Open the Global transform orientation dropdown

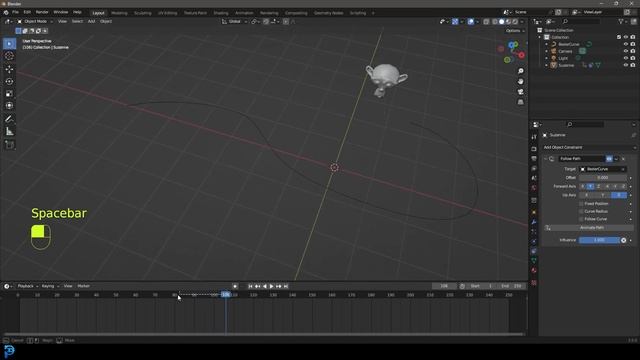tap(234, 21)
